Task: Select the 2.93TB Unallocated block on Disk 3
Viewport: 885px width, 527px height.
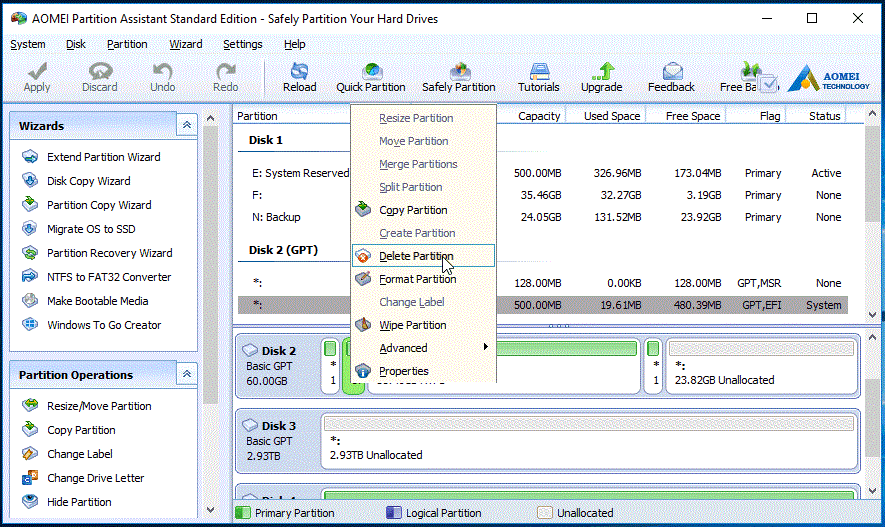Action: [x=590, y=441]
